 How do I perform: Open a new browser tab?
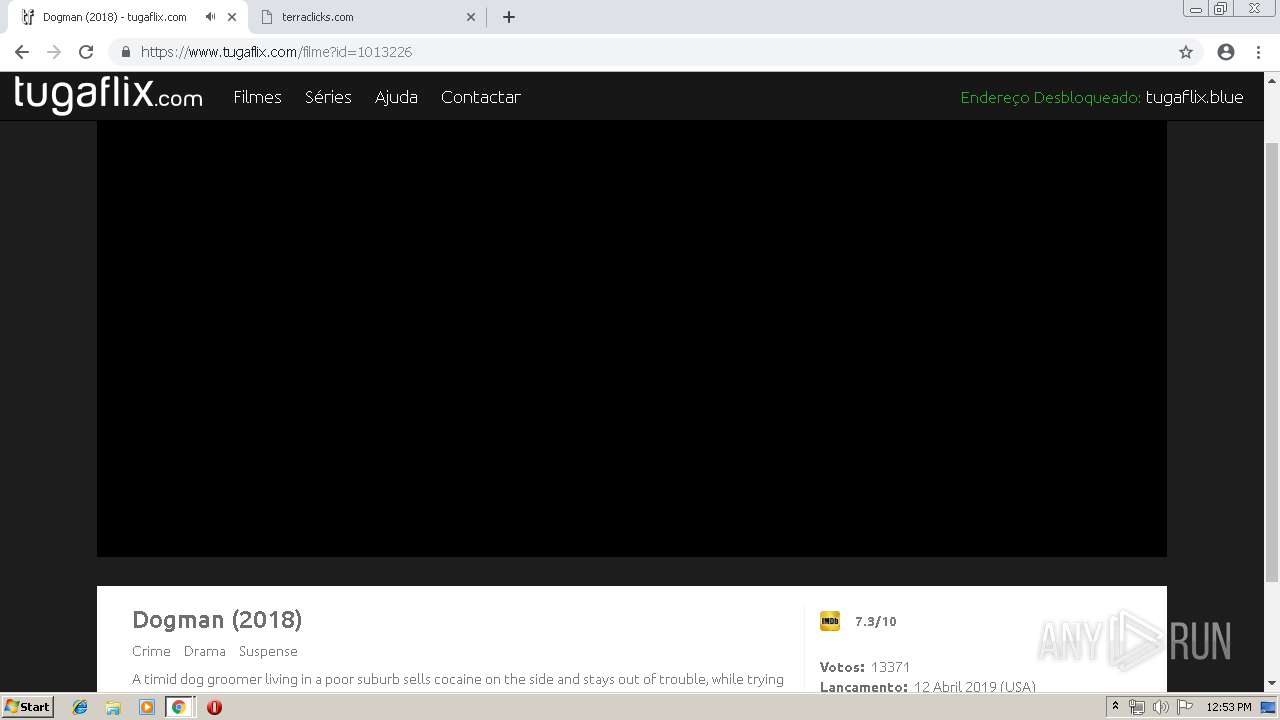pyautogui.click(x=509, y=17)
